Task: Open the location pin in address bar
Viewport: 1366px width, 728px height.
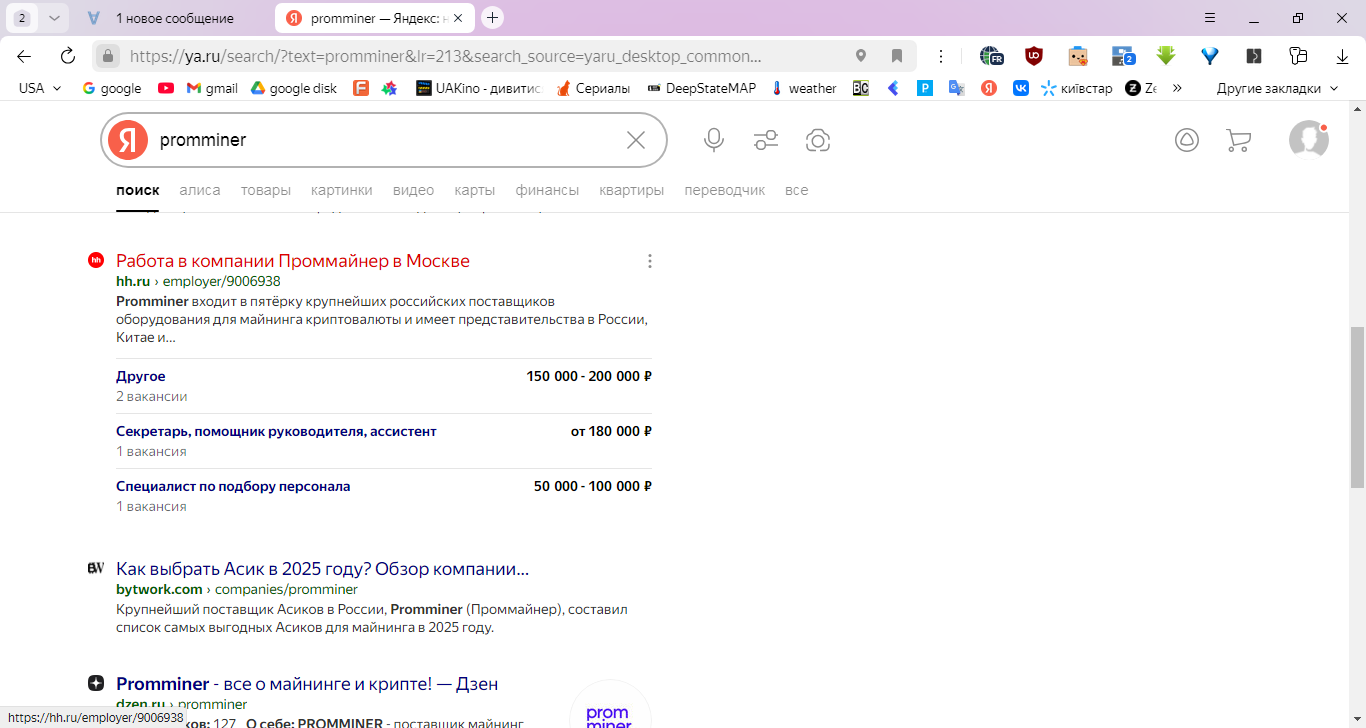Action: click(x=861, y=56)
